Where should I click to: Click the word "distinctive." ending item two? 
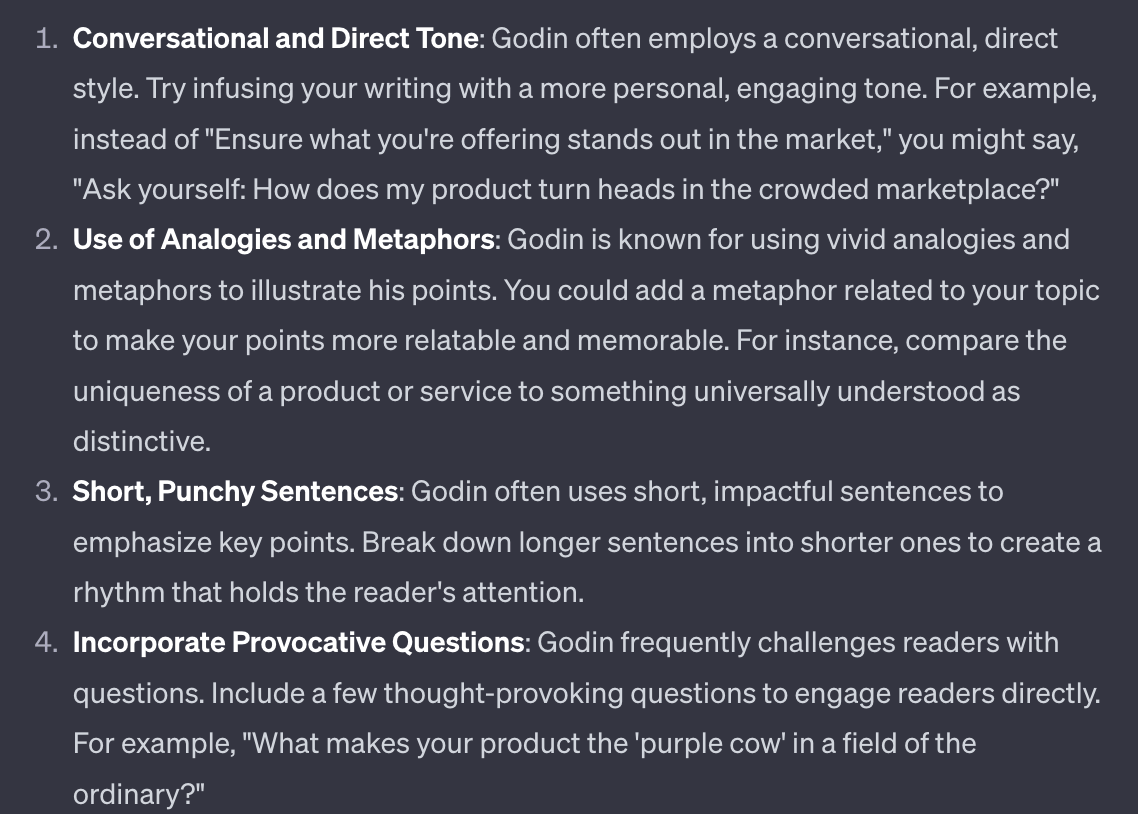pyautogui.click(x=141, y=441)
